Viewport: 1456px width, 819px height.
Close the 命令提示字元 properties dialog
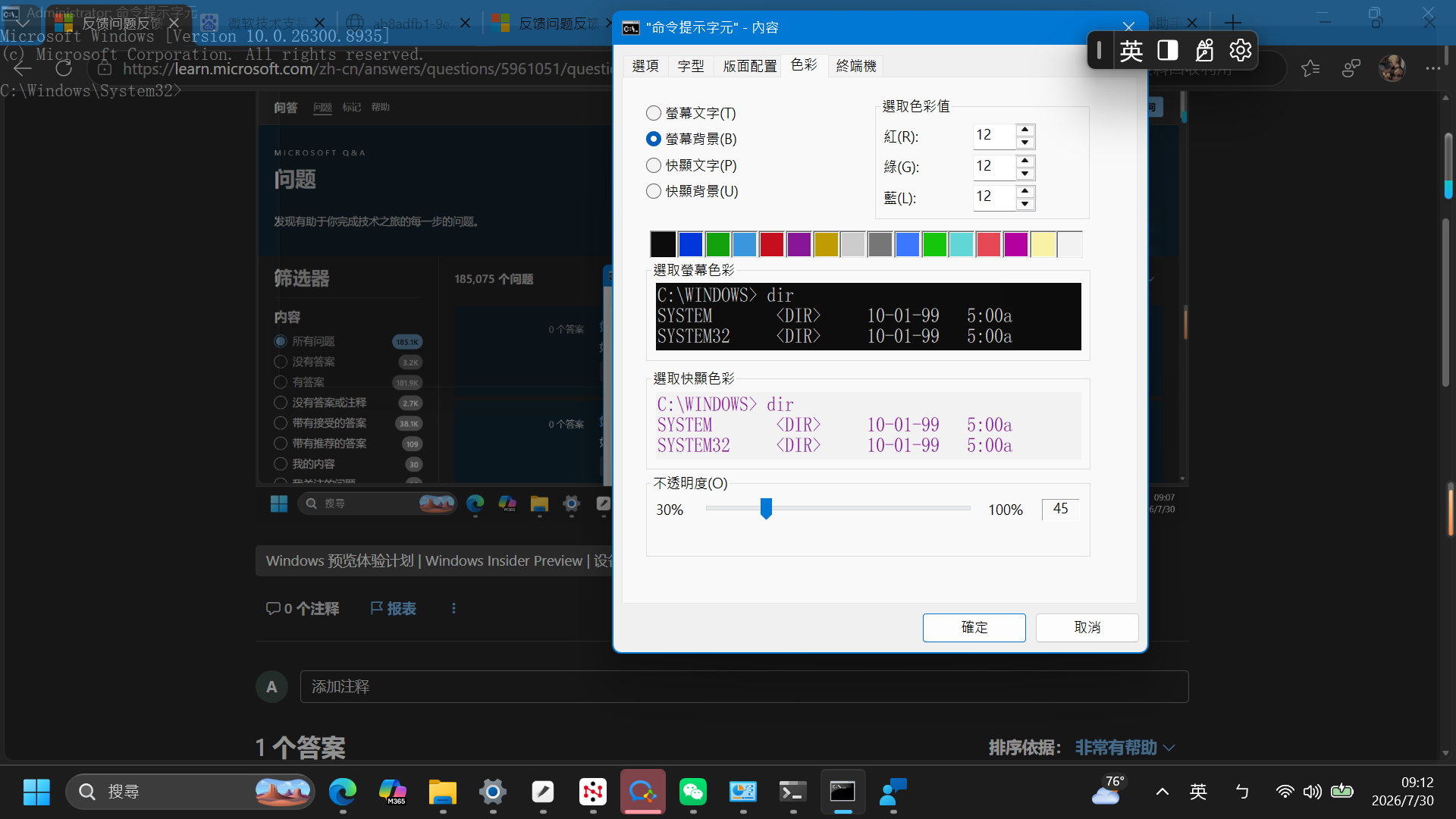(1128, 27)
